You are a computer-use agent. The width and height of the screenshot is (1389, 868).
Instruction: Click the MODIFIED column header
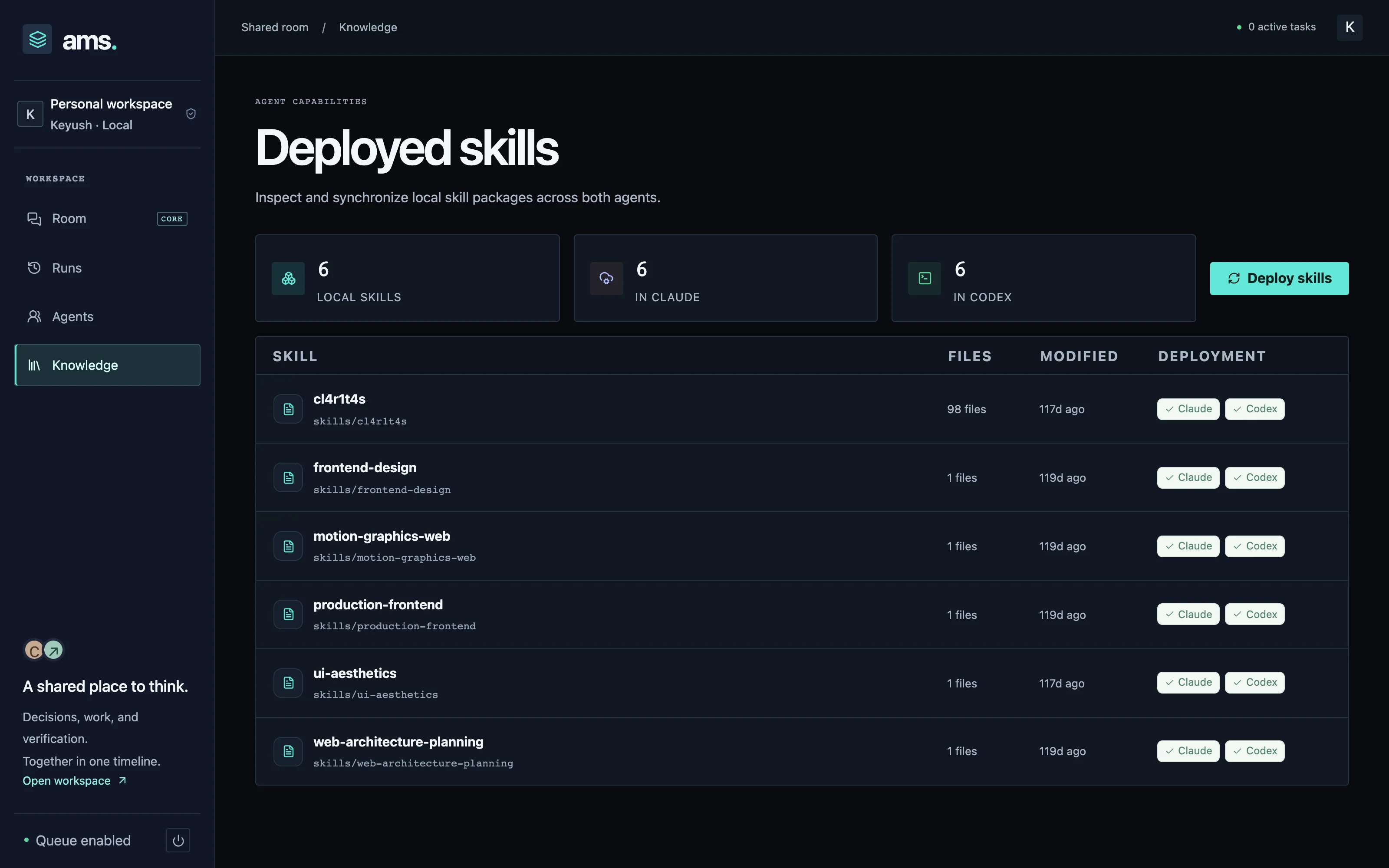(1079, 356)
